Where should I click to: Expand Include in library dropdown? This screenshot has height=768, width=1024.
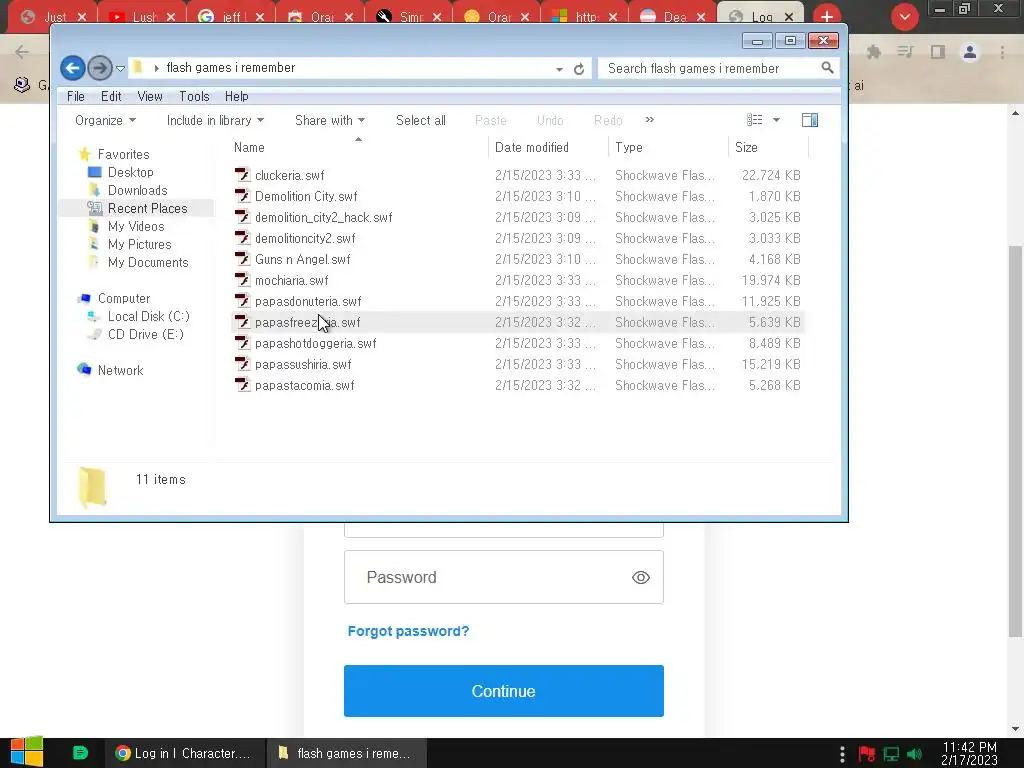click(x=215, y=120)
